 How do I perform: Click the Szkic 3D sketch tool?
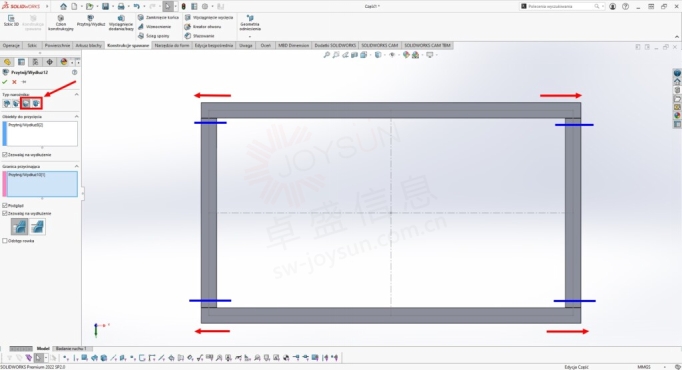[11, 20]
